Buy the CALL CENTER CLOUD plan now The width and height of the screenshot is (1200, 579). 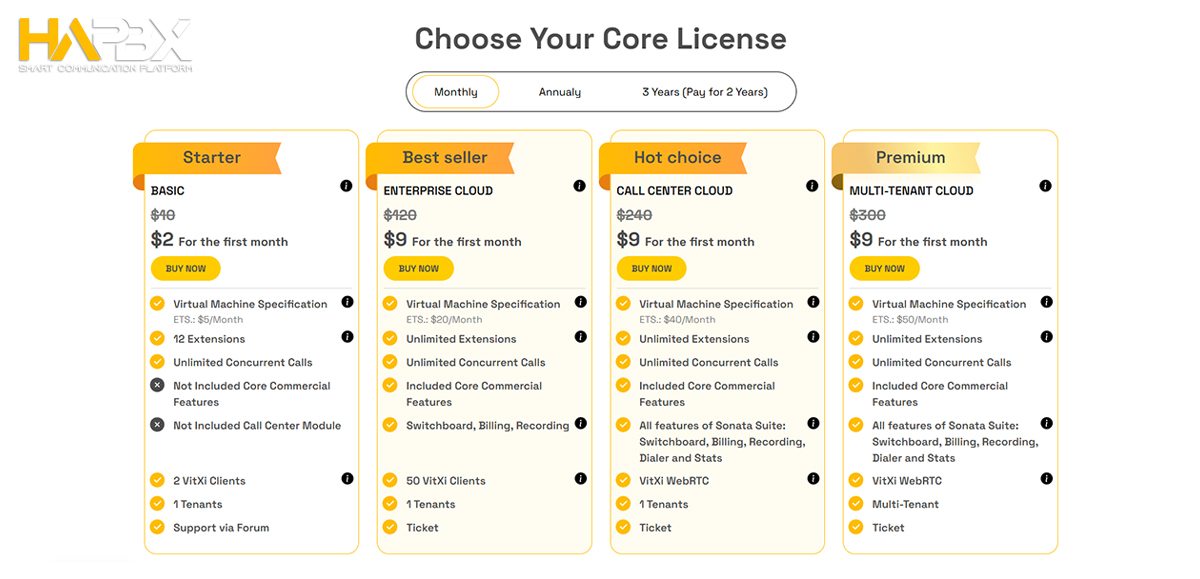click(652, 268)
